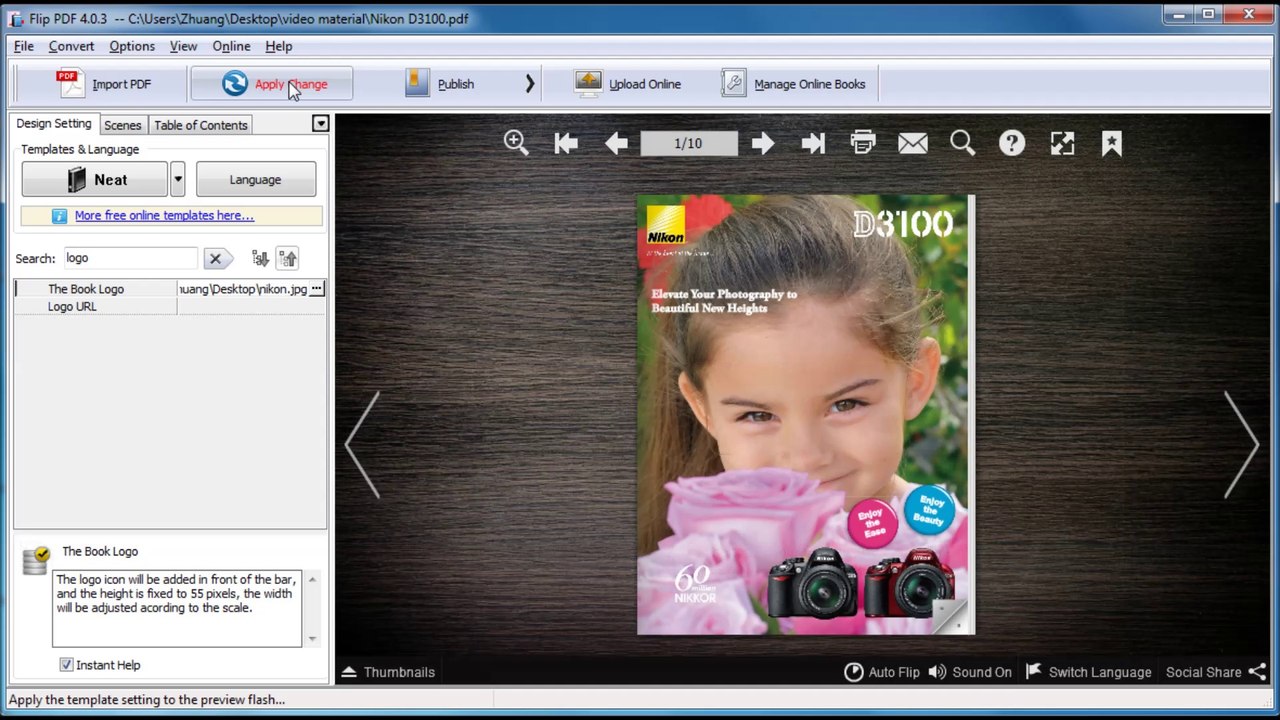Jump to first page icon
This screenshot has width=1280, height=720.
pyautogui.click(x=566, y=143)
